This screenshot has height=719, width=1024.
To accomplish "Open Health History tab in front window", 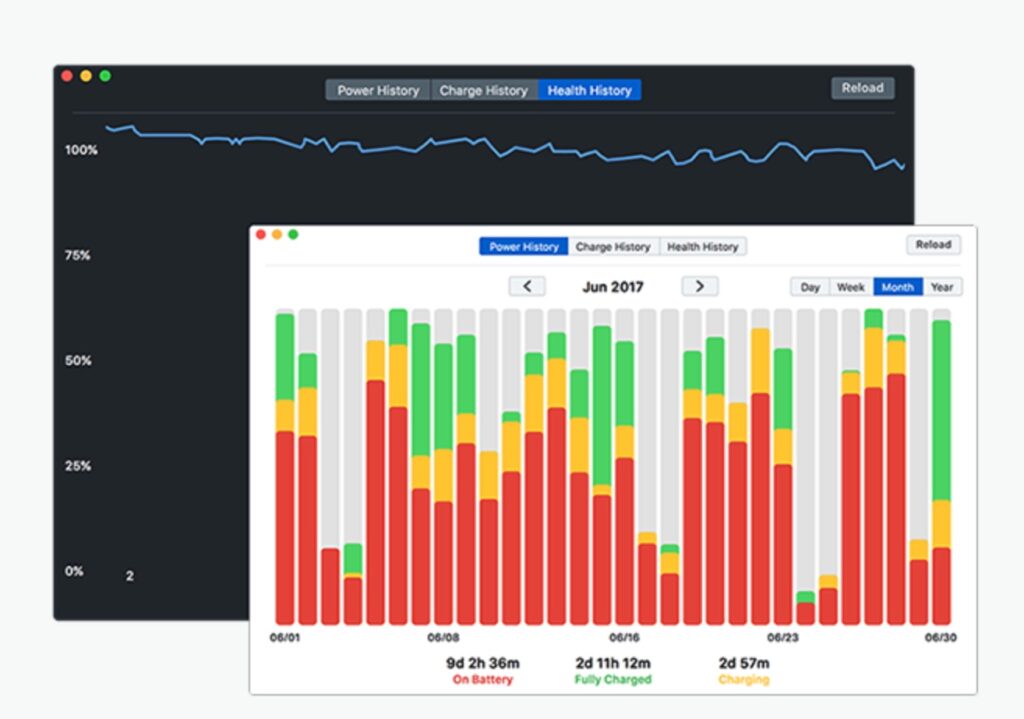I will pyautogui.click(x=702, y=247).
